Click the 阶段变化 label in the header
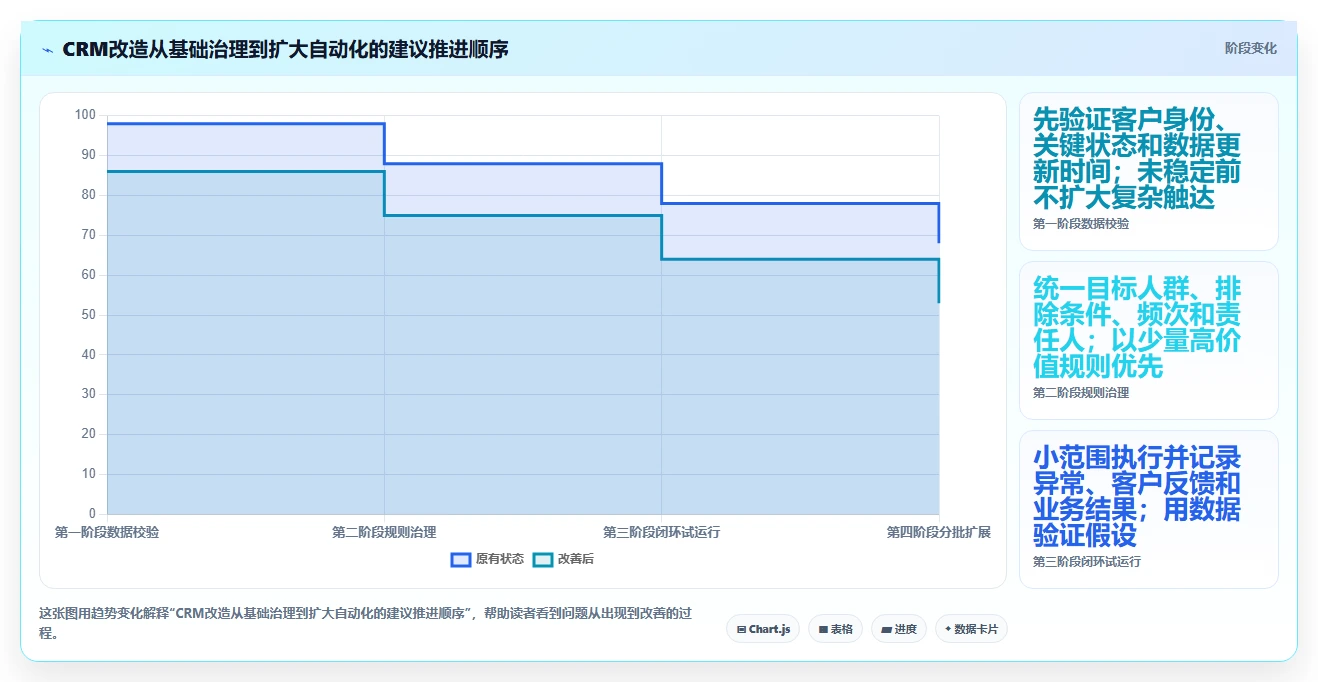The width and height of the screenshot is (1318, 682). pos(1250,48)
